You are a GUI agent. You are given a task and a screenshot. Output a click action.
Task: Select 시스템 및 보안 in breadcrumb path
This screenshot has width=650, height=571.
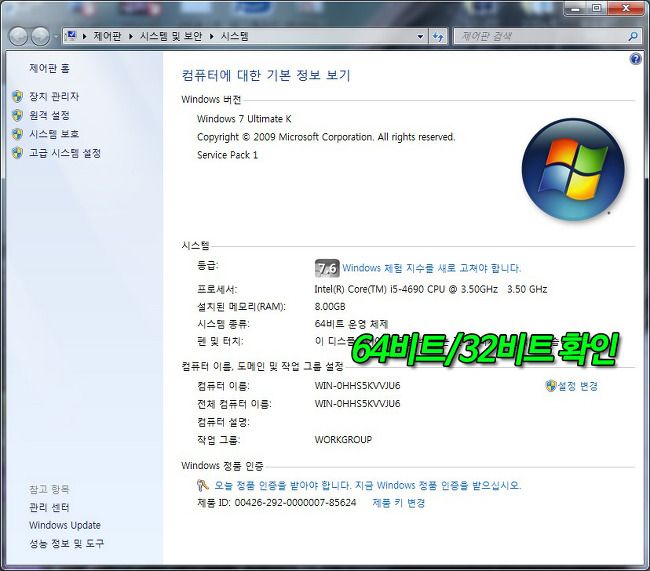point(171,36)
